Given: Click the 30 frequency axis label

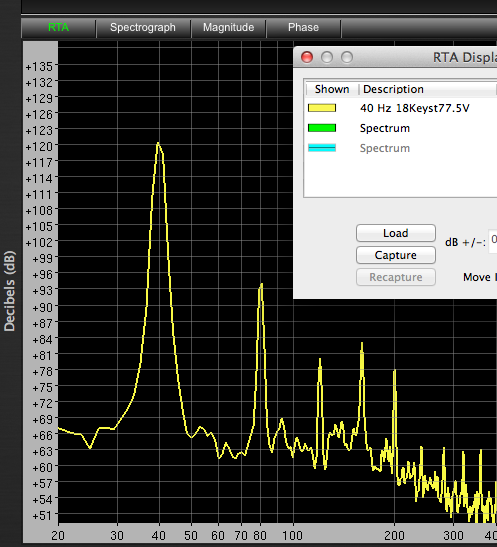Looking at the screenshot, I should [117, 535].
